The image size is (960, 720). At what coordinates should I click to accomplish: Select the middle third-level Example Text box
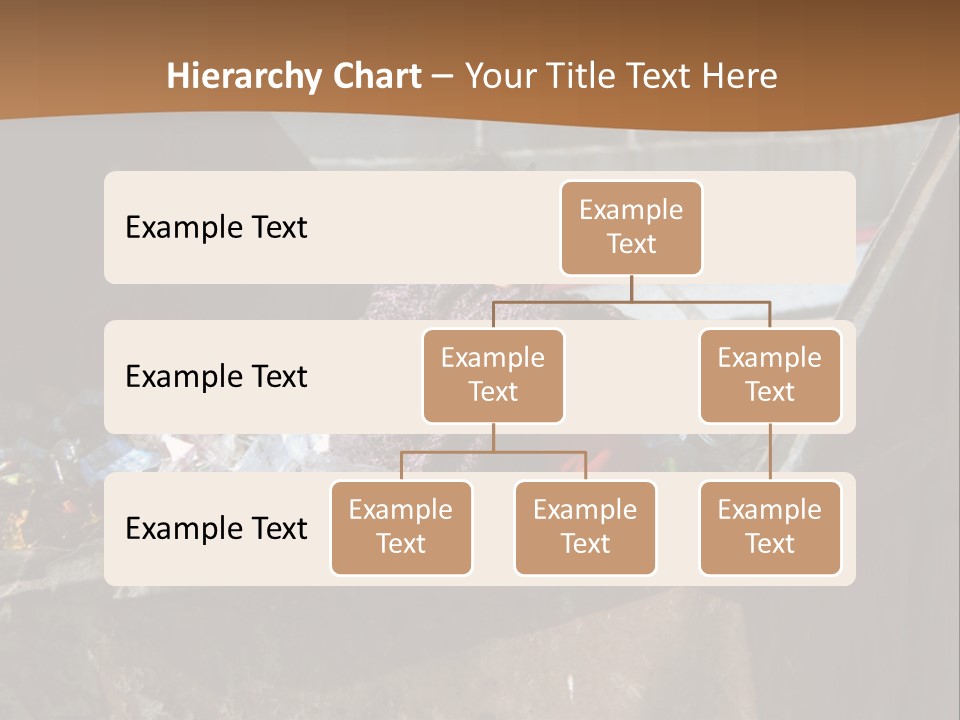[585, 528]
